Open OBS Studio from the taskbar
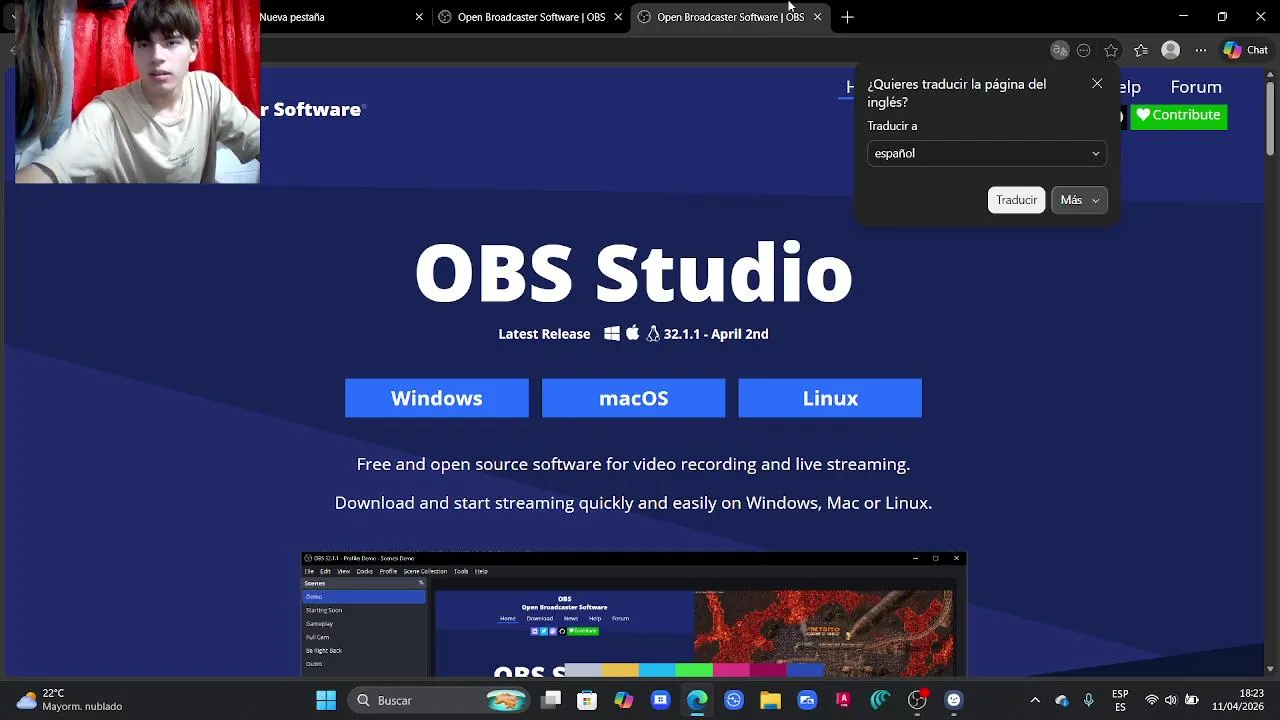The width and height of the screenshot is (1280, 720). (917, 700)
